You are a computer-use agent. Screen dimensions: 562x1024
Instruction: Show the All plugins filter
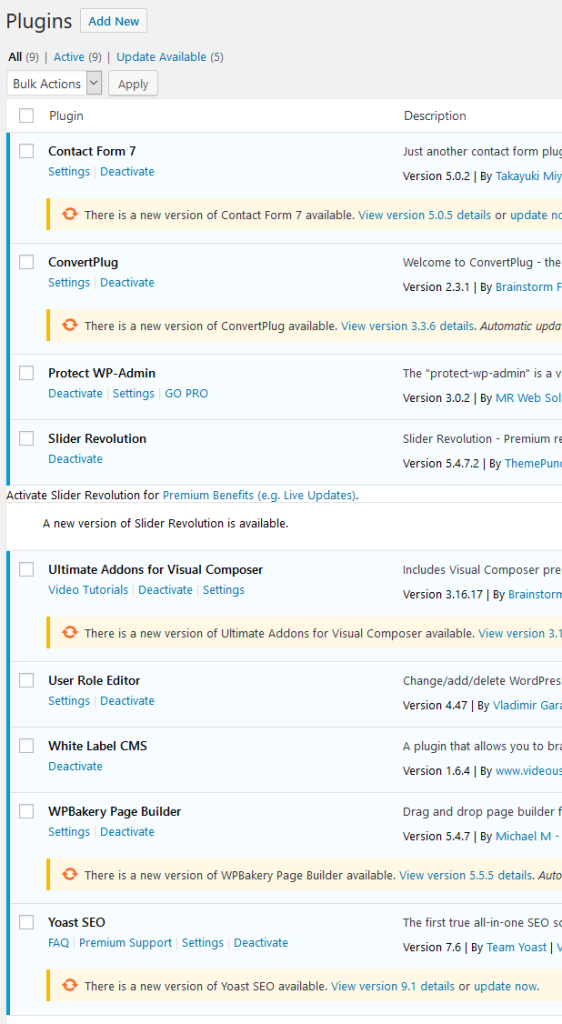pyautogui.click(x=15, y=57)
